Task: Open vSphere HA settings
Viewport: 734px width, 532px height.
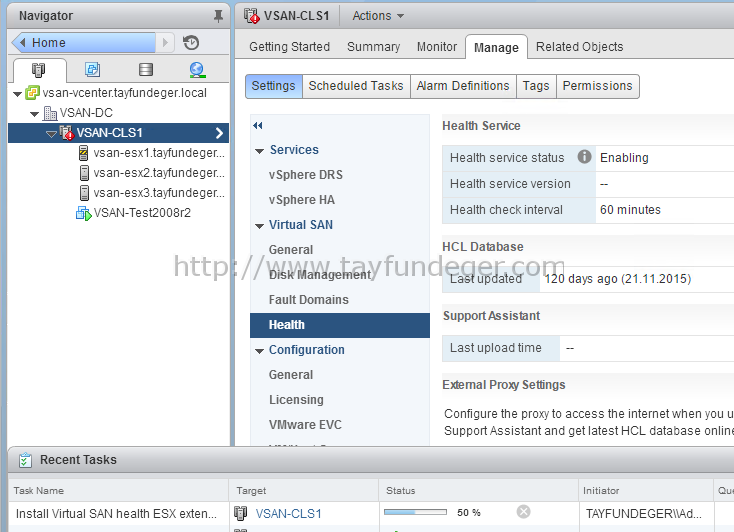Action: pos(301,200)
